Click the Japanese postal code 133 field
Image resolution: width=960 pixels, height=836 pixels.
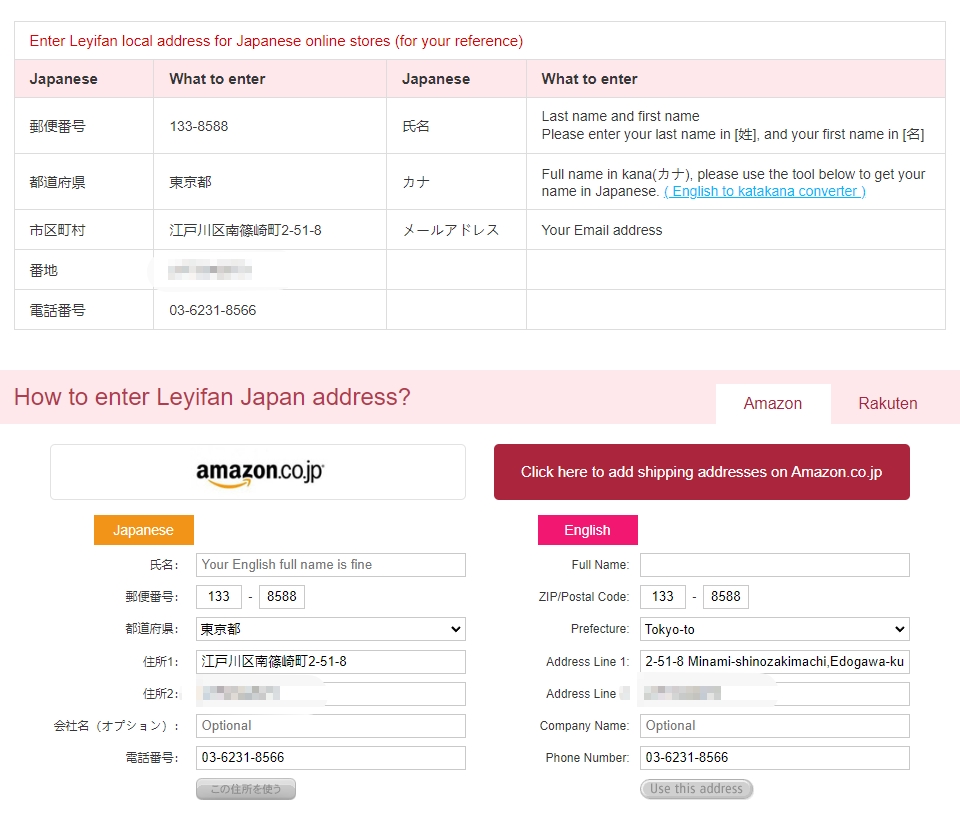(x=219, y=597)
